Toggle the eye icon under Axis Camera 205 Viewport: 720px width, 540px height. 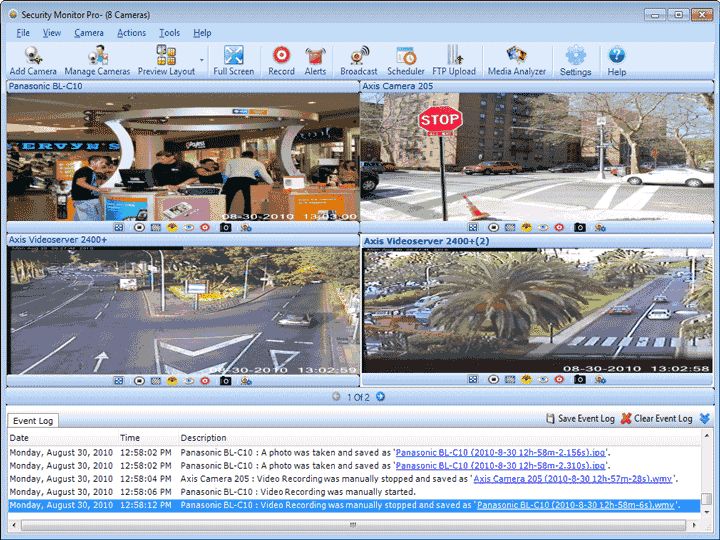point(543,227)
